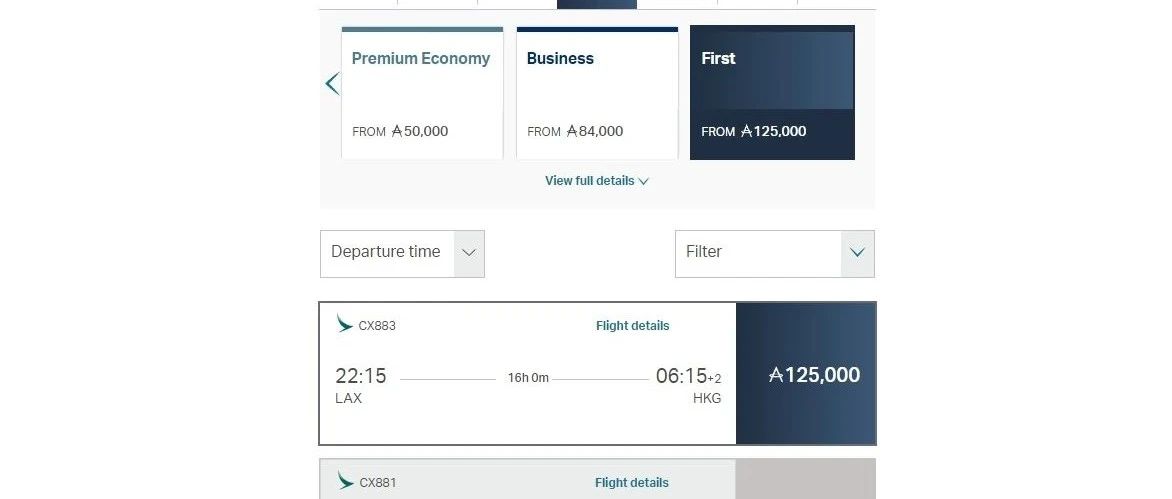Click the 16h 0m flight duration
1172x499 pixels.
pos(528,378)
